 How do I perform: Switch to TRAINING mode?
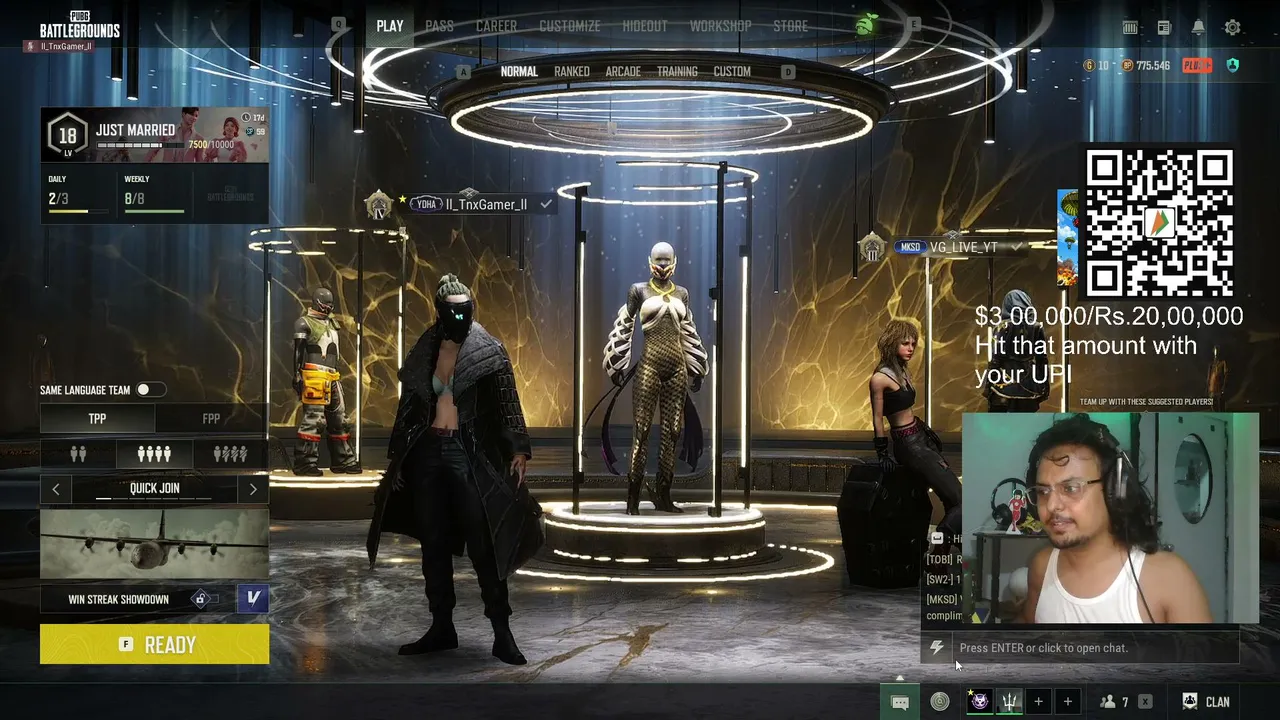[677, 72]
